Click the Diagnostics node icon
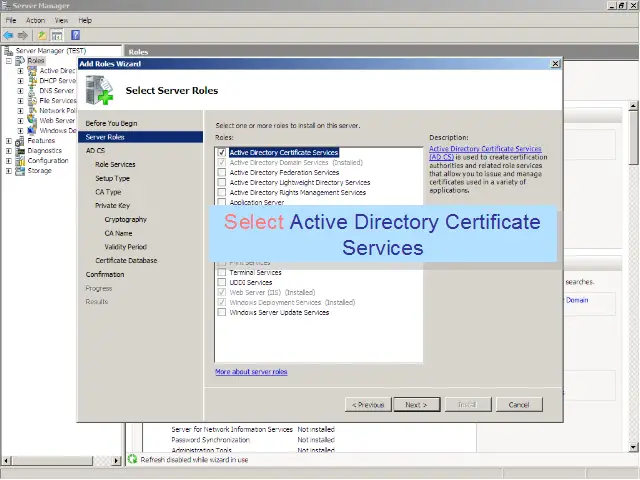 coord(20,151)
